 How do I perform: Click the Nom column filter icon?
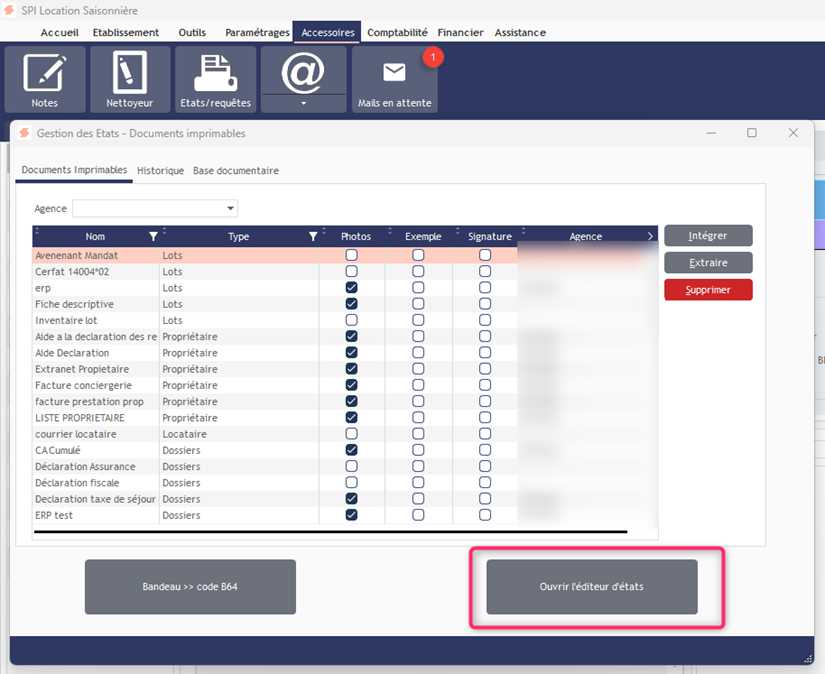153,237
